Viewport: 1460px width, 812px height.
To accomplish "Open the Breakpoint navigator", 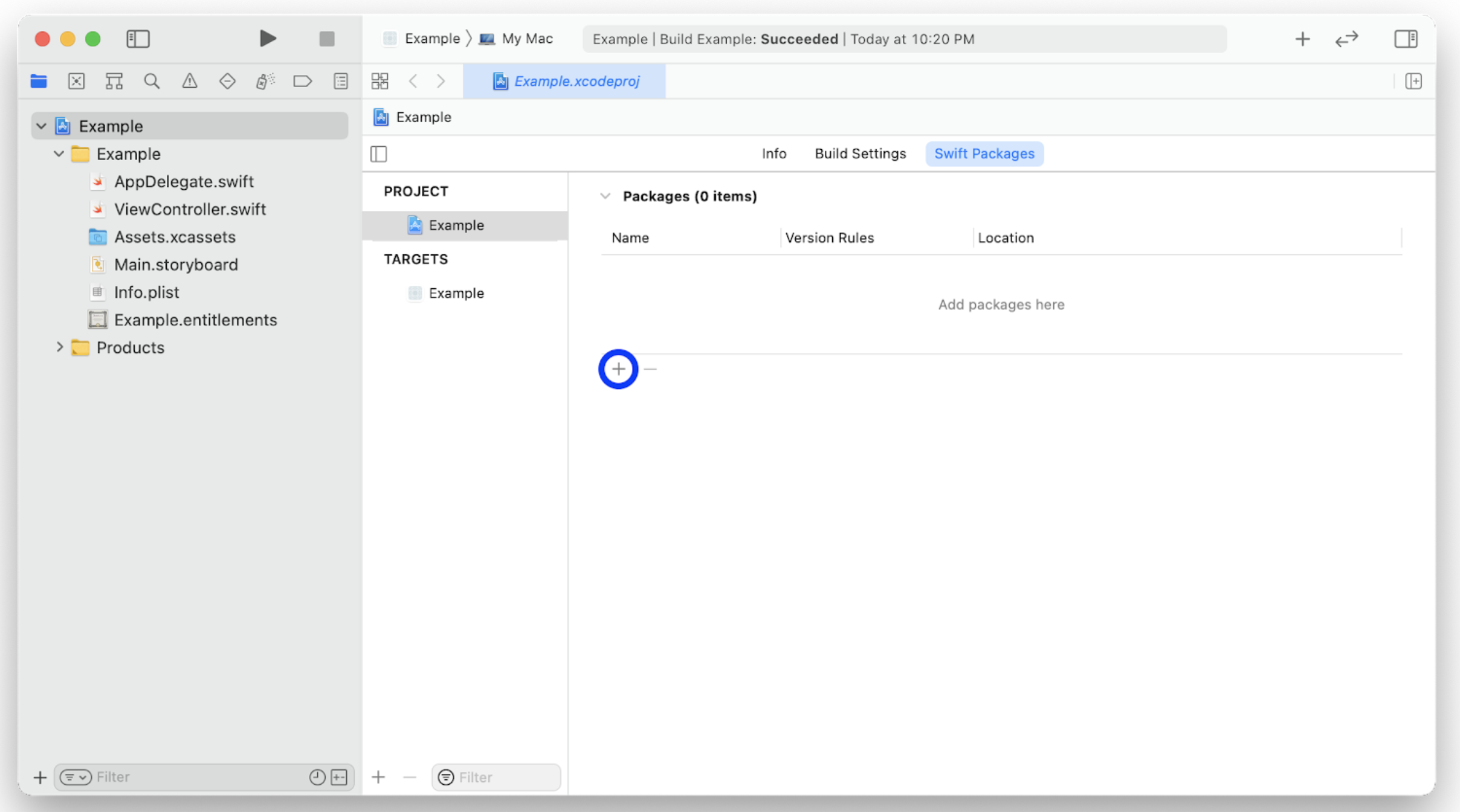I will (302, 81).
